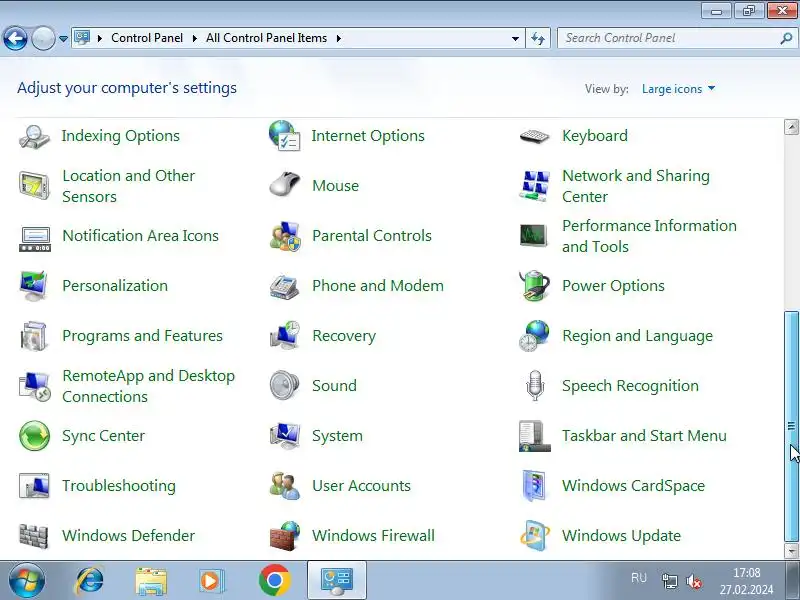Click the Recovery link
The height and width of the screenshot is (600, 800).
344,336
